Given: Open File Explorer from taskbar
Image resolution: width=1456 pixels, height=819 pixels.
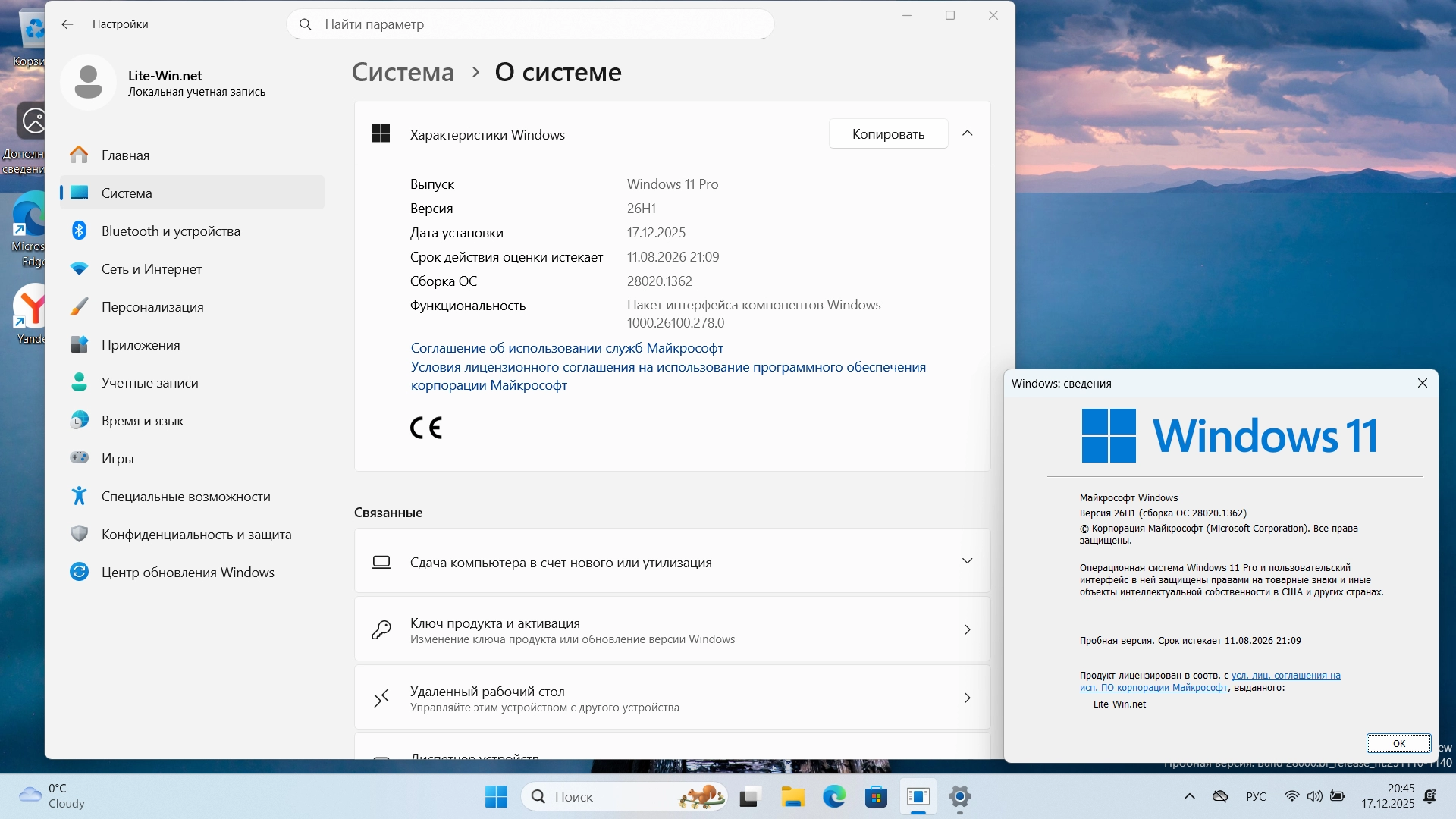Looking at the screenshot, I should [792, 797].
